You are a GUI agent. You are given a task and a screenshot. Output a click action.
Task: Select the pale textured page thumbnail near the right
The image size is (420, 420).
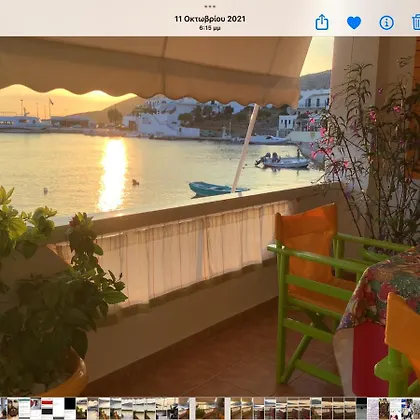coord(373,408)
